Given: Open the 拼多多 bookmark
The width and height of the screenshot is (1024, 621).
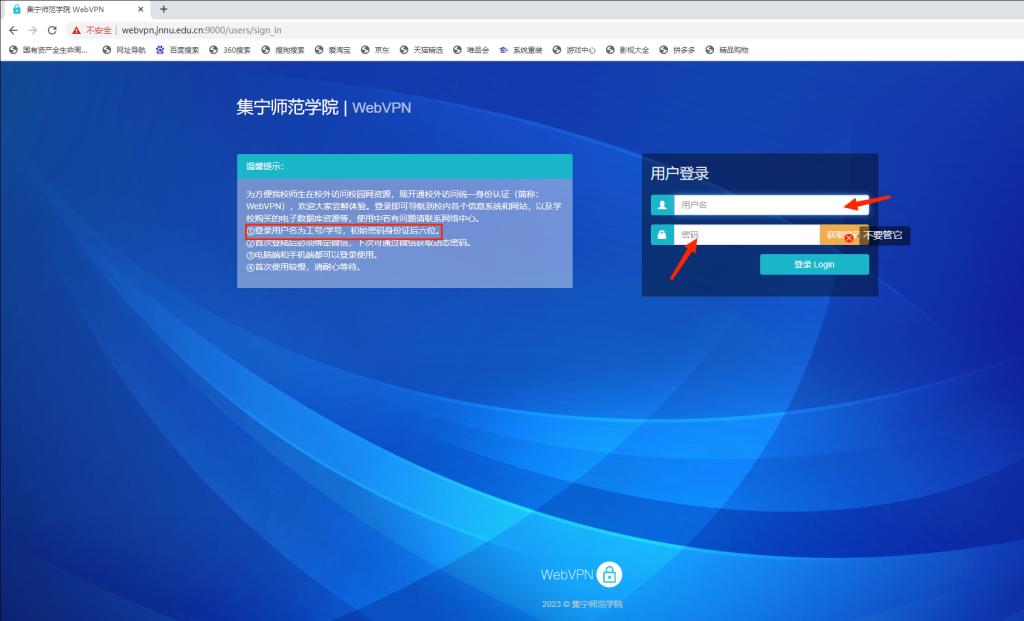Looking at the screenshot, I should pos(677,49).
